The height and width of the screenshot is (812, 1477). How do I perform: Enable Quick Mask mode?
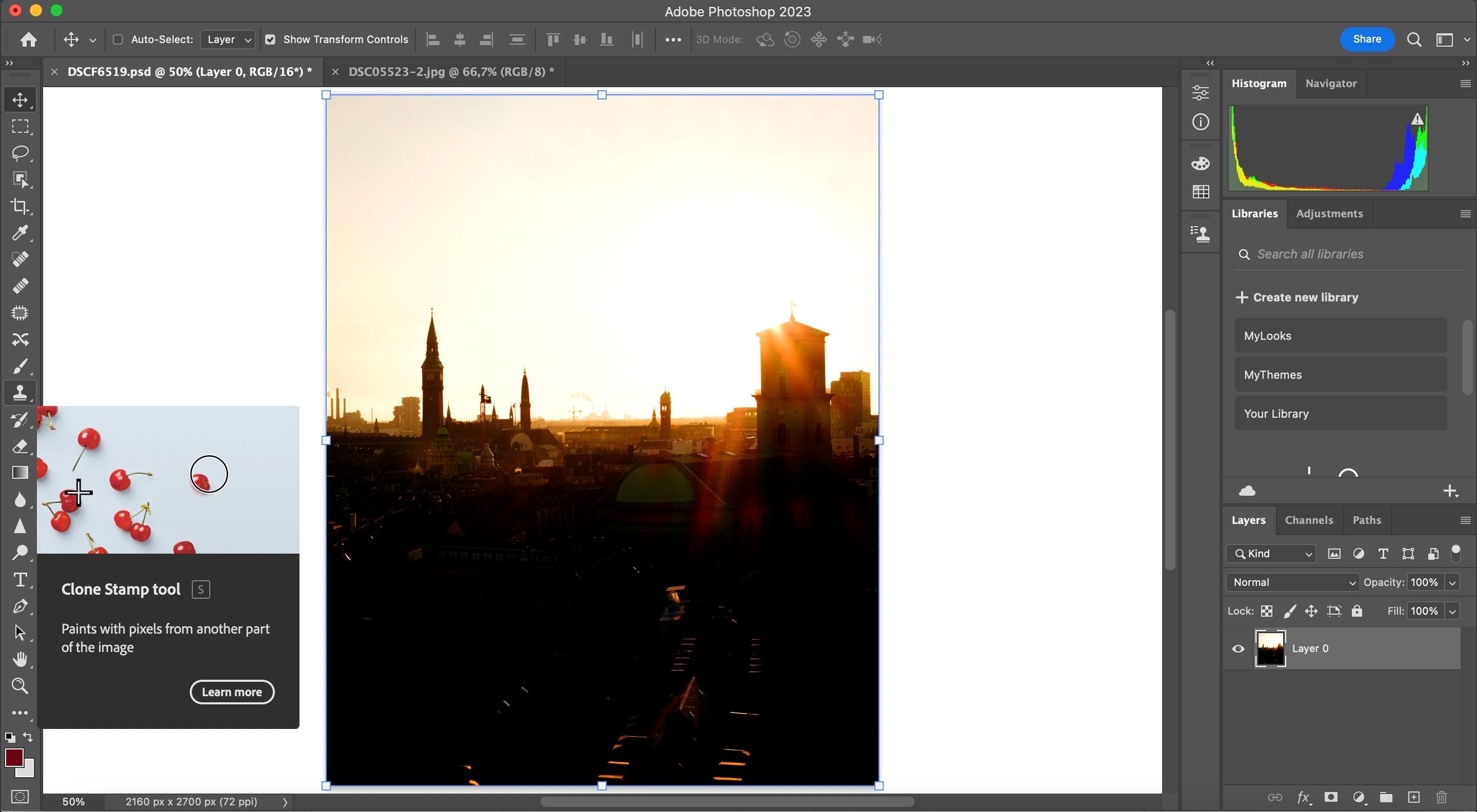click(x=20, y=797)
